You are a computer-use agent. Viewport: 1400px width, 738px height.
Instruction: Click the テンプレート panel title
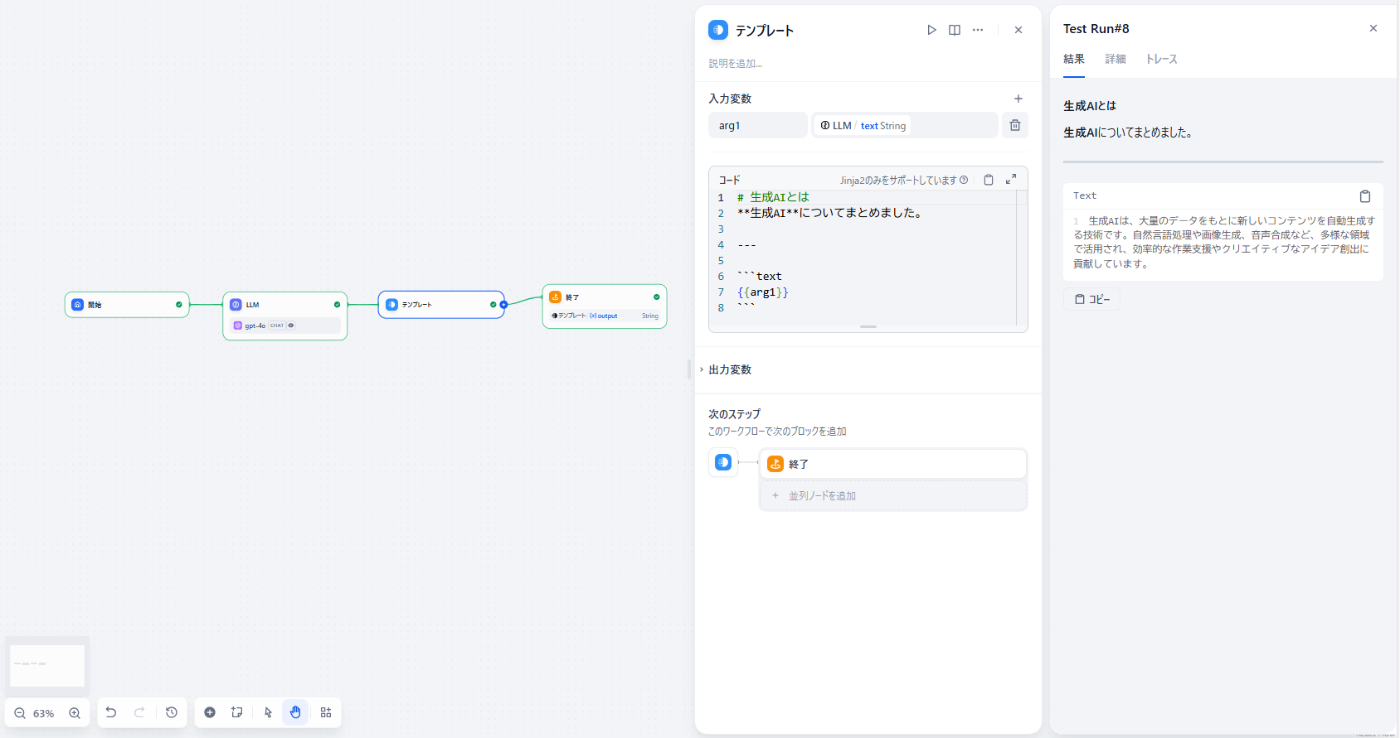click(x=765, y=30)
